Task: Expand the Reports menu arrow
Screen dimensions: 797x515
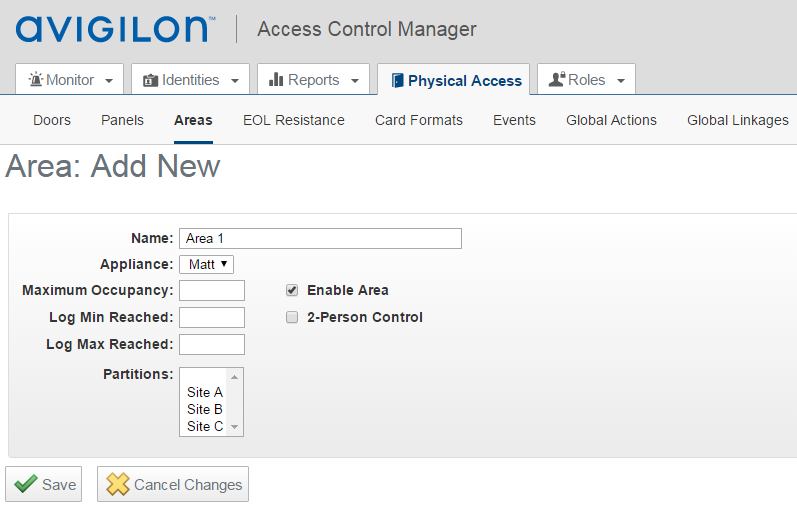Action: [354, 81]
